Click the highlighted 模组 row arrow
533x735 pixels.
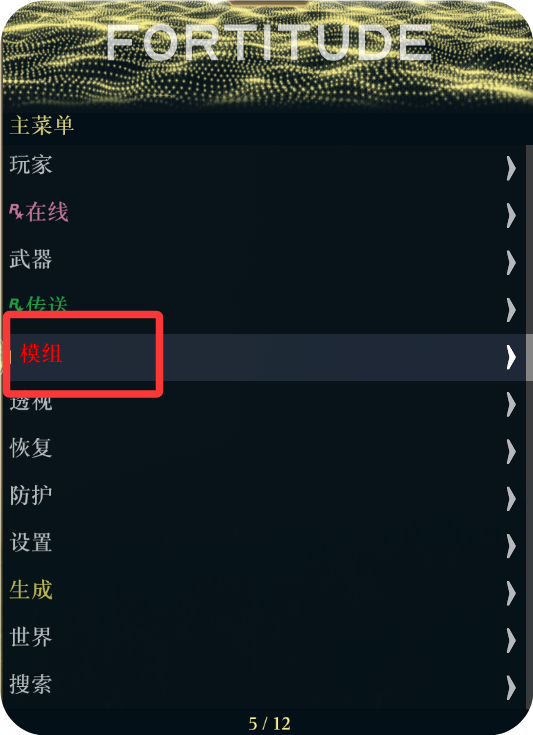(511, 357)
